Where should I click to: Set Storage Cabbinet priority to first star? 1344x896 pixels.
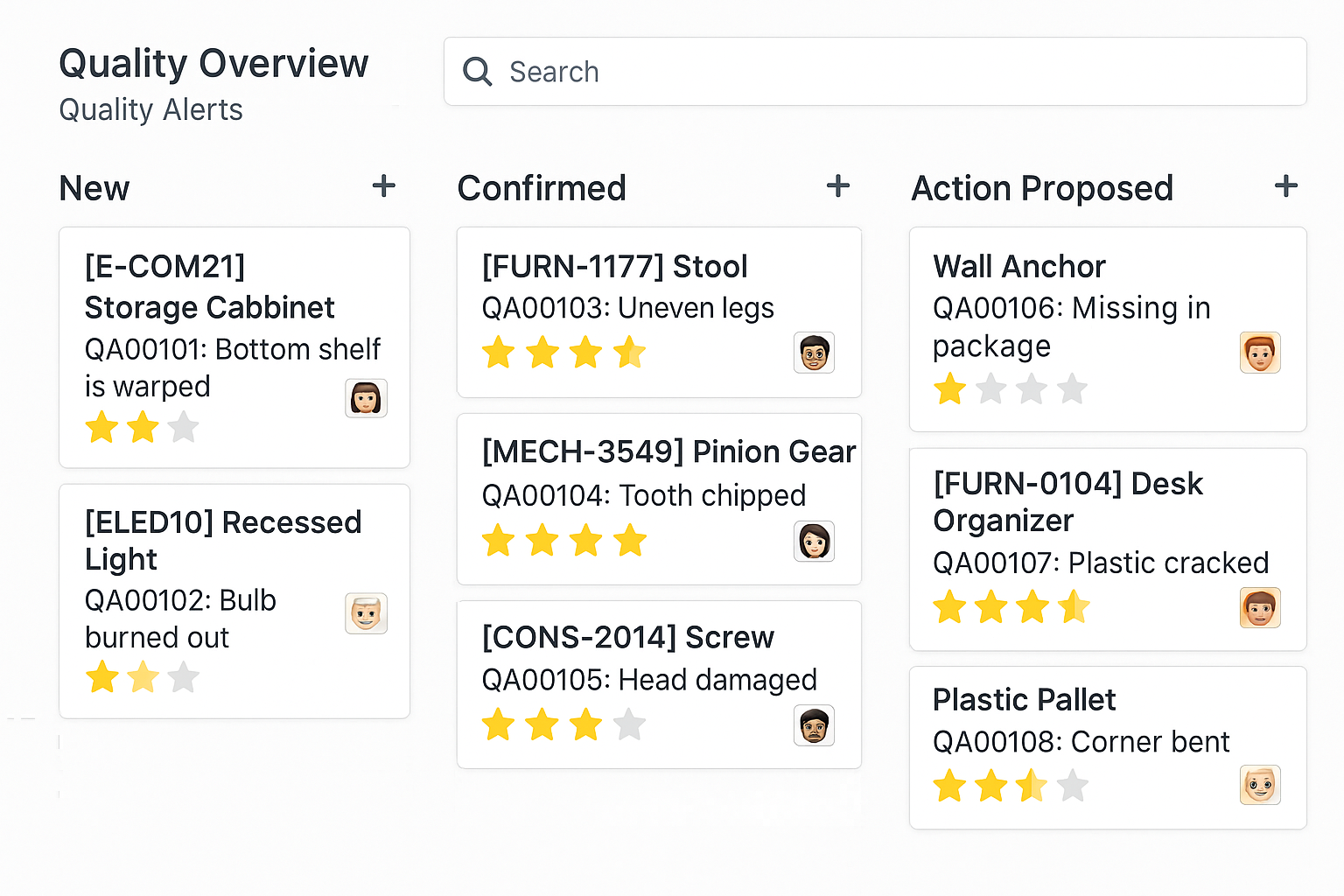[101, 427]
